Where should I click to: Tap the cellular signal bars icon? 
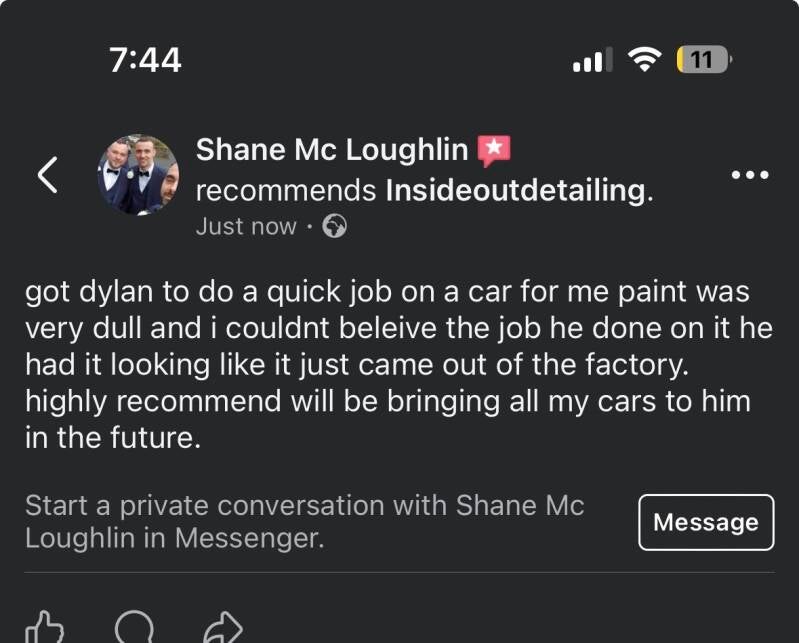point(593,62)
